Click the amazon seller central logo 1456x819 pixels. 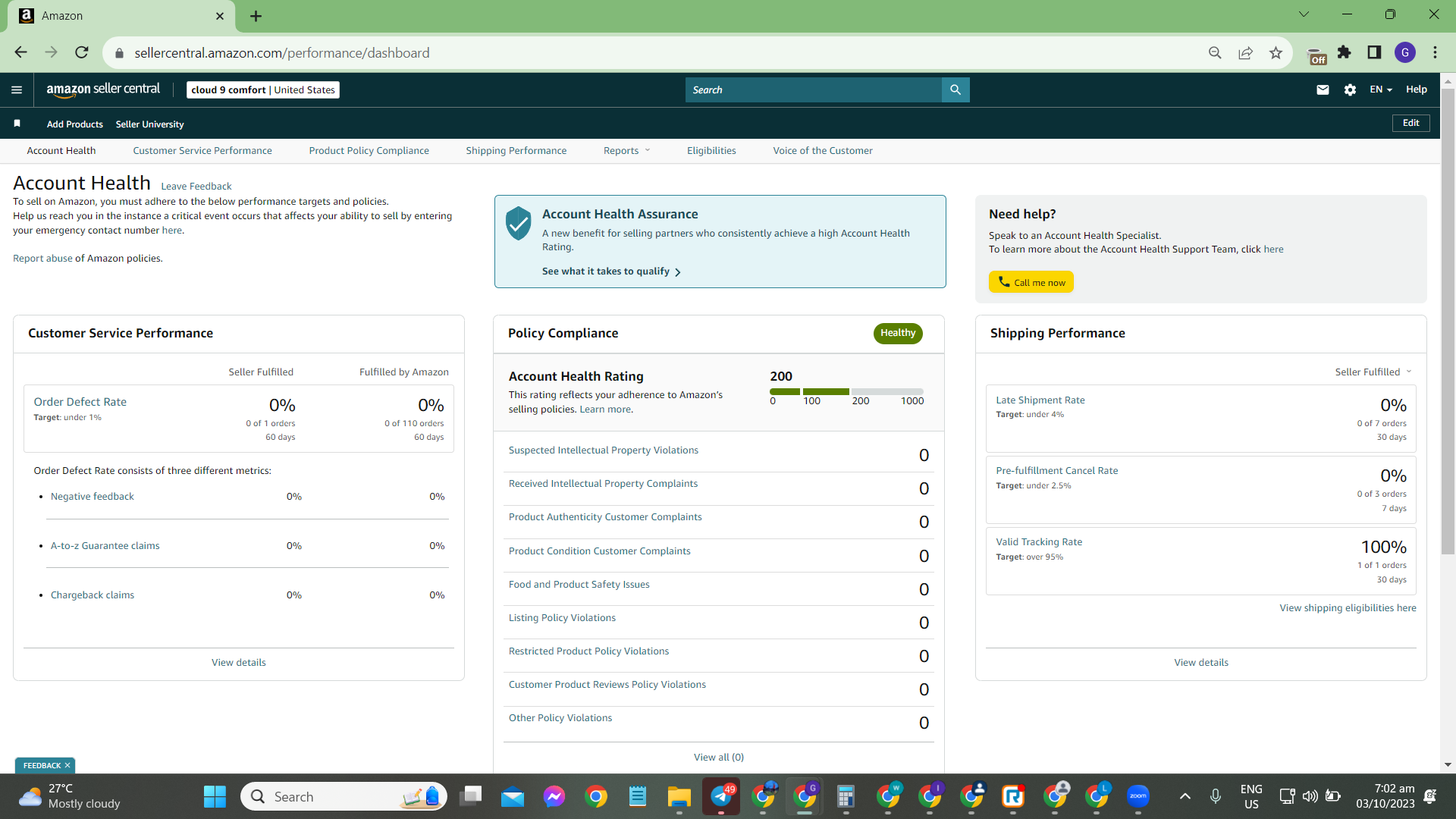coord(103,89)
